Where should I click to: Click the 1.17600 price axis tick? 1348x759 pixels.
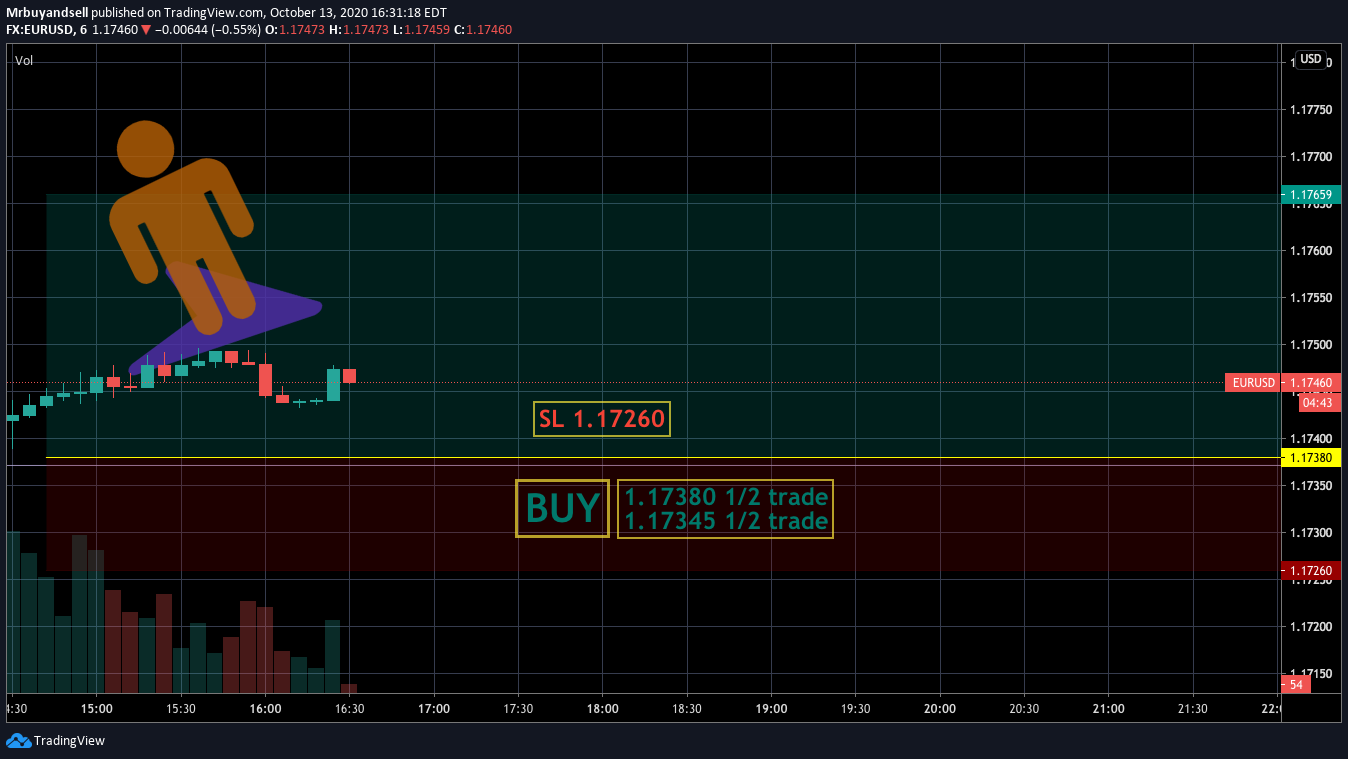(1310, 251)
